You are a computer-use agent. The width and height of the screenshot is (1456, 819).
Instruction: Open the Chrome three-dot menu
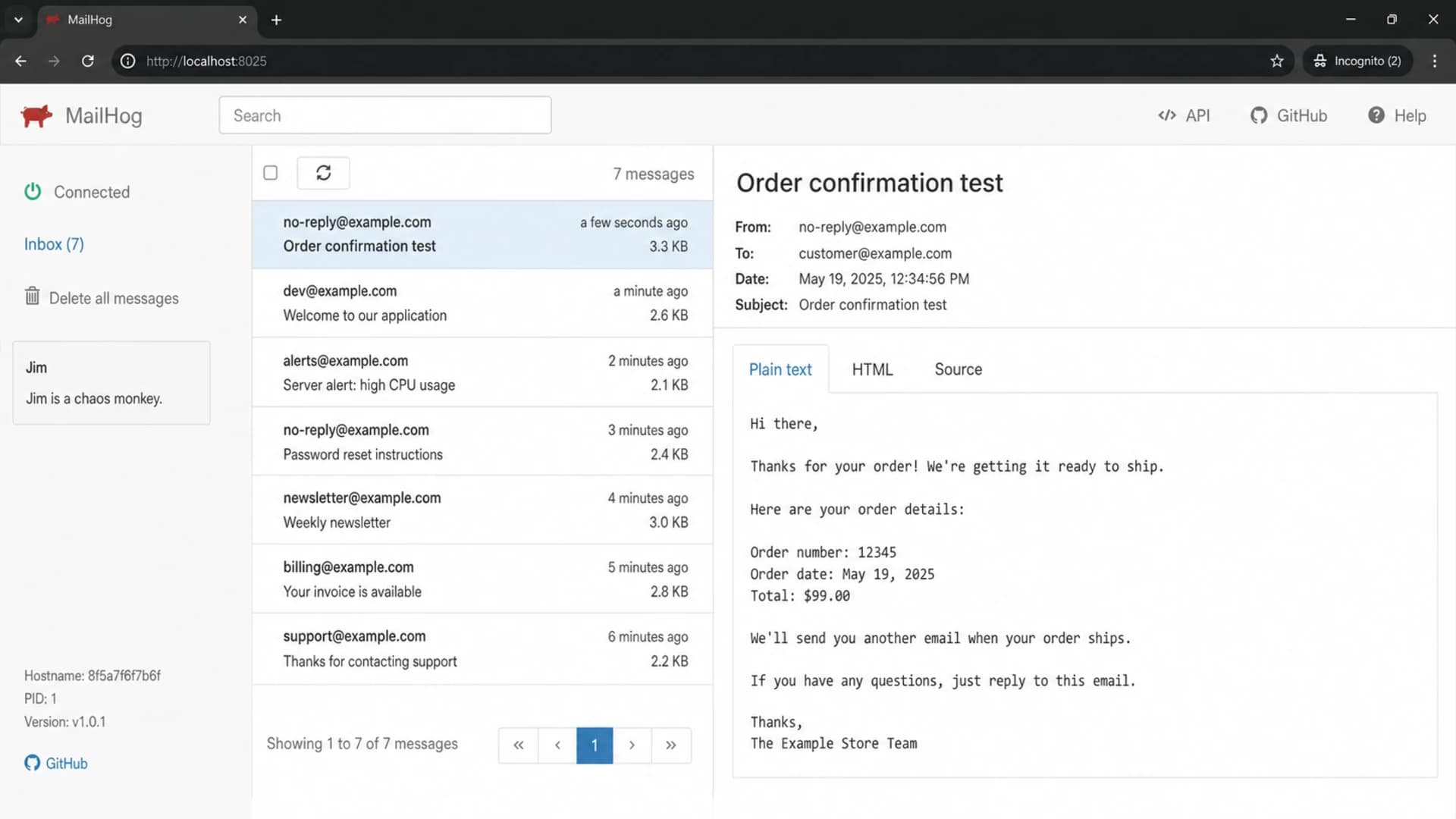1434,61
